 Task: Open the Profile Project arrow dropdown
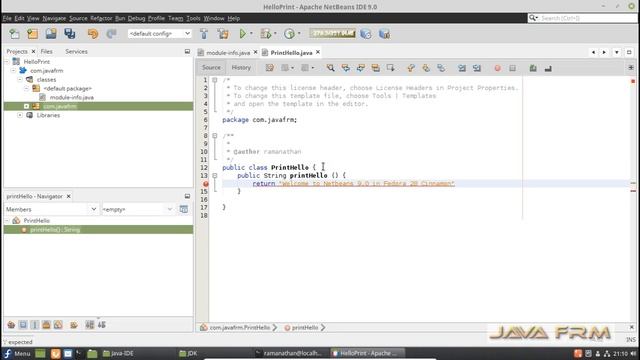pyautogui.click(x=299, y=33)
